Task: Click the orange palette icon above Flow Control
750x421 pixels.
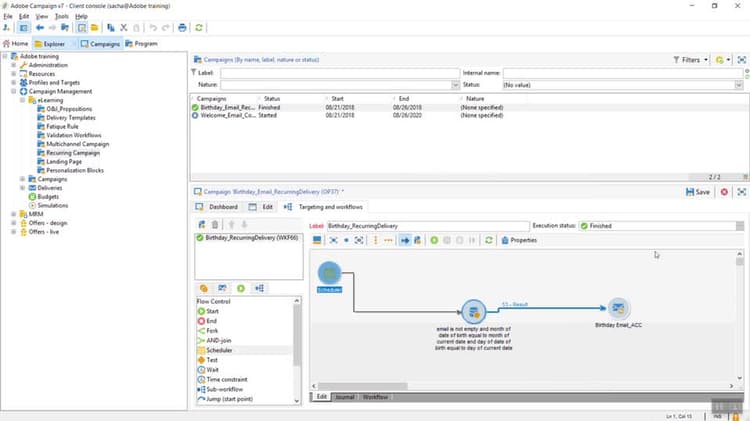Action: [x=204, y=288]
